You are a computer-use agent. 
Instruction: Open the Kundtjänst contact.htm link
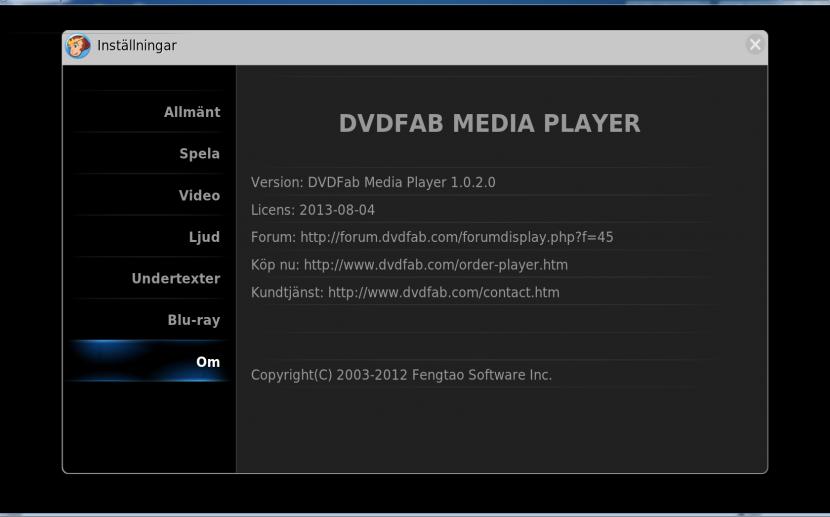point(444,292)
